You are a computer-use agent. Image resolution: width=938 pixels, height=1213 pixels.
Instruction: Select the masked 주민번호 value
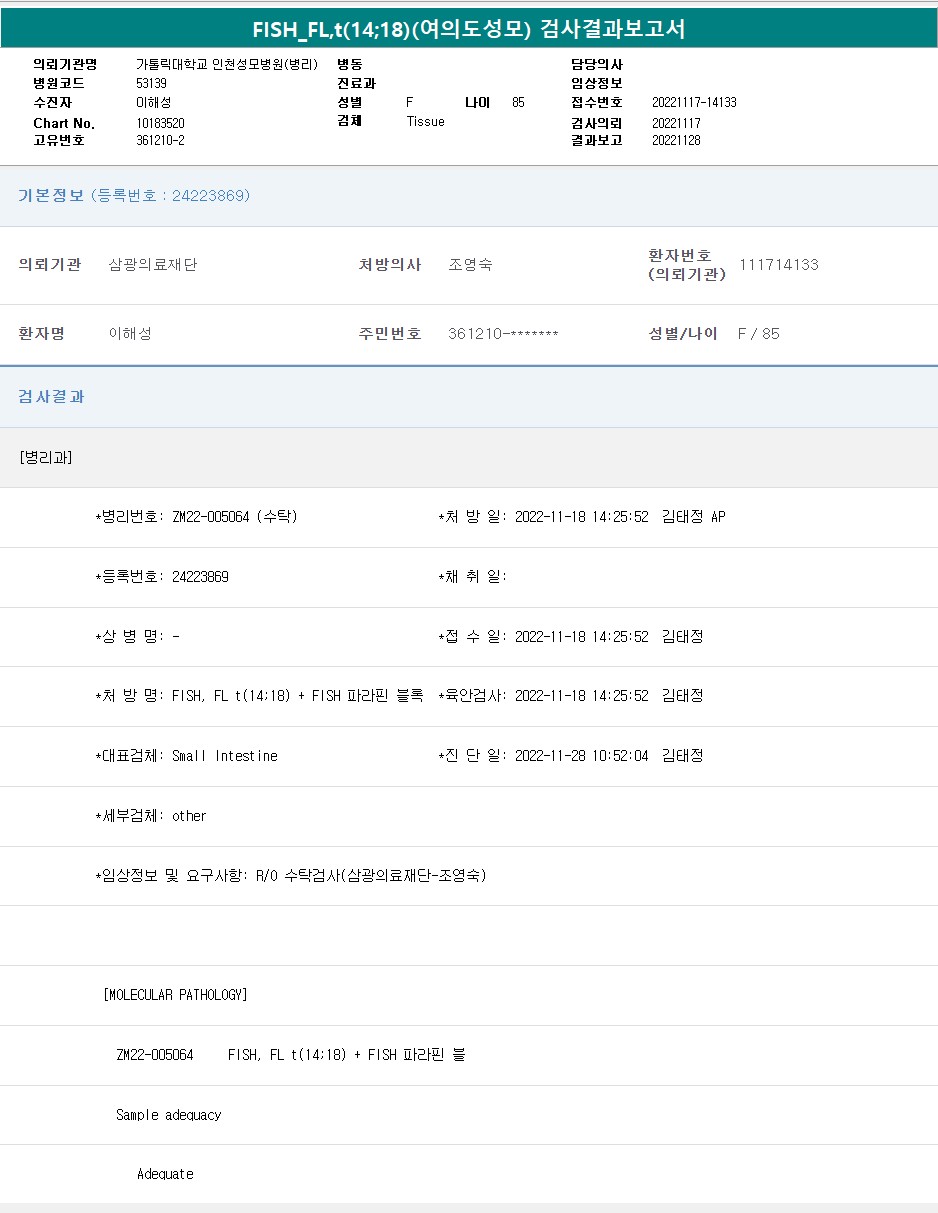pyautogui.click(x=503, y=334)
